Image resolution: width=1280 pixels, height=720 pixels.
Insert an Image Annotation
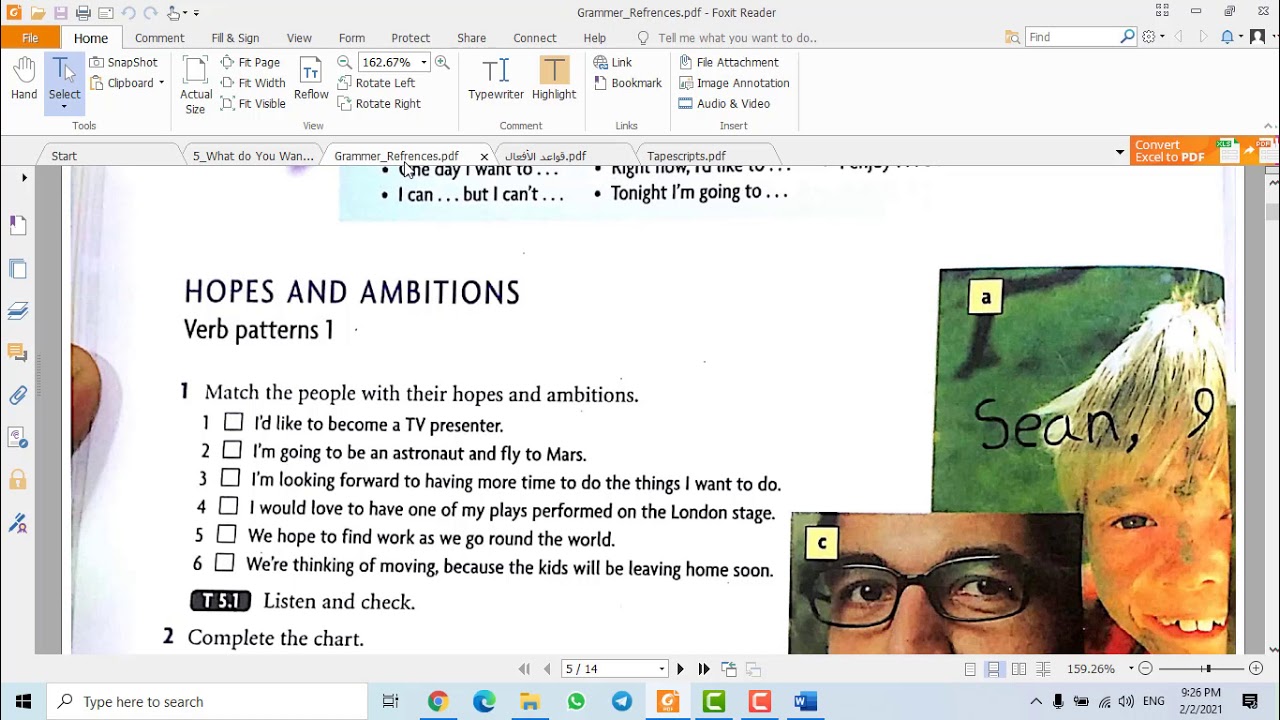pos(734,83)
